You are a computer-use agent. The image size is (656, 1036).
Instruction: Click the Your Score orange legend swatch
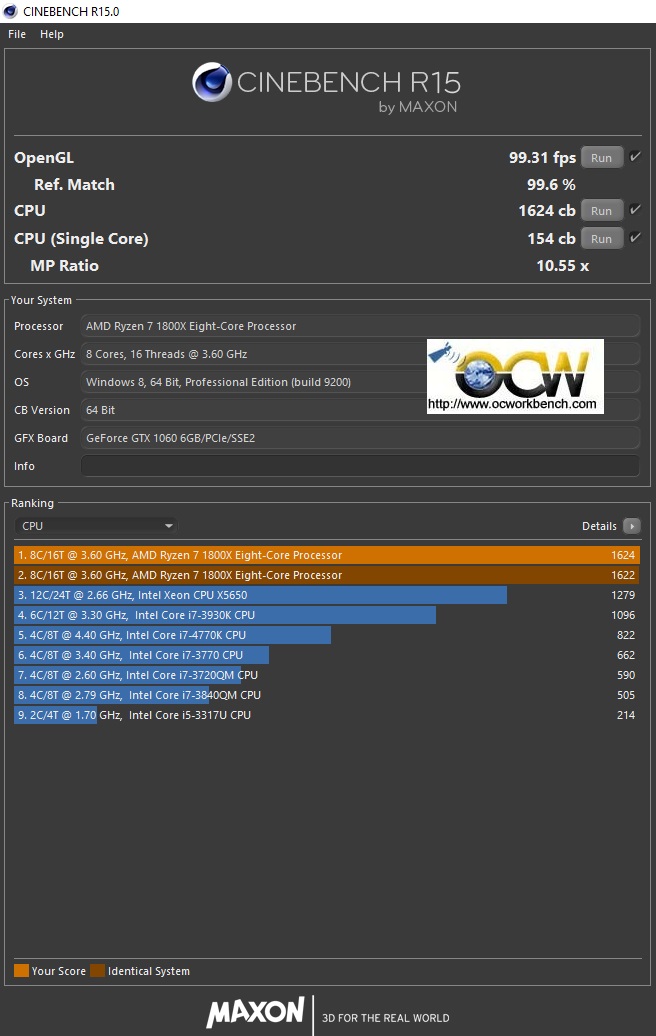pos(21,971)
